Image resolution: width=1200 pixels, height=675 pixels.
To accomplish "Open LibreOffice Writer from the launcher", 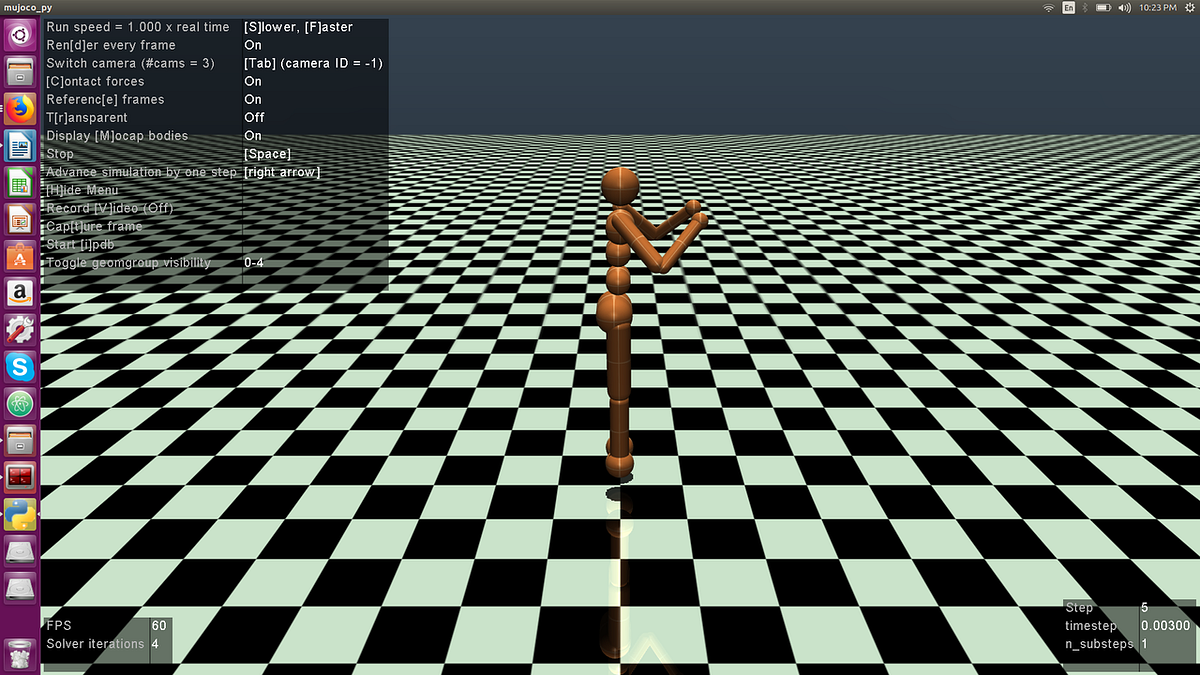I will pyautogui.click(x=20, y=145).
